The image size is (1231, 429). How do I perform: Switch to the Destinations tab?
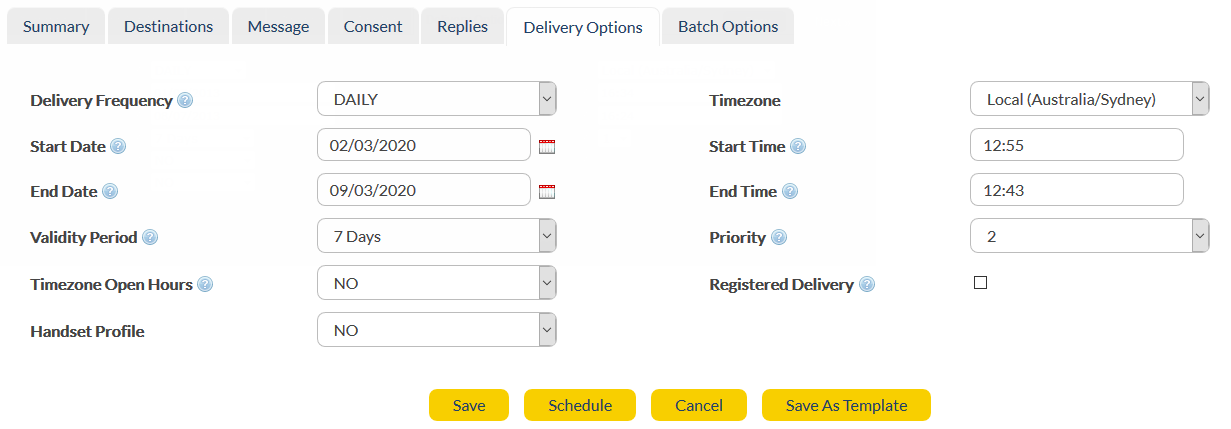[x=168, y=27]
